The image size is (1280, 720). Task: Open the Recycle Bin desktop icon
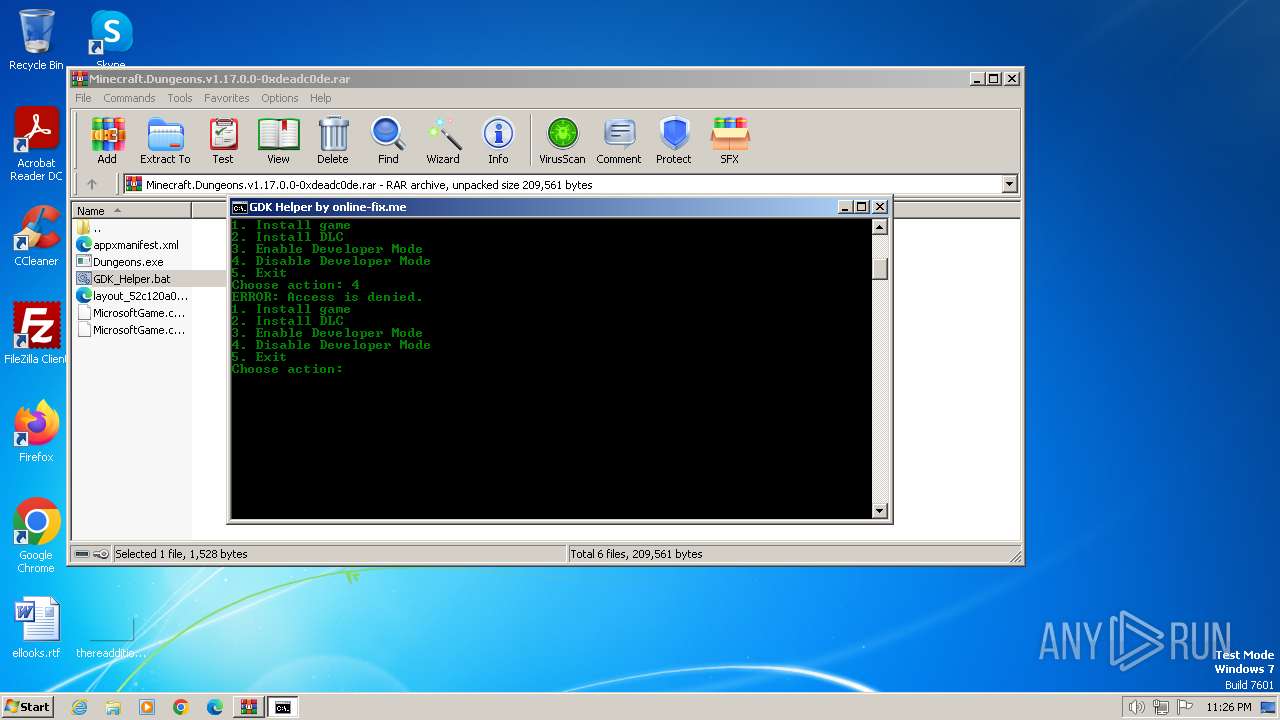point(36,40)
